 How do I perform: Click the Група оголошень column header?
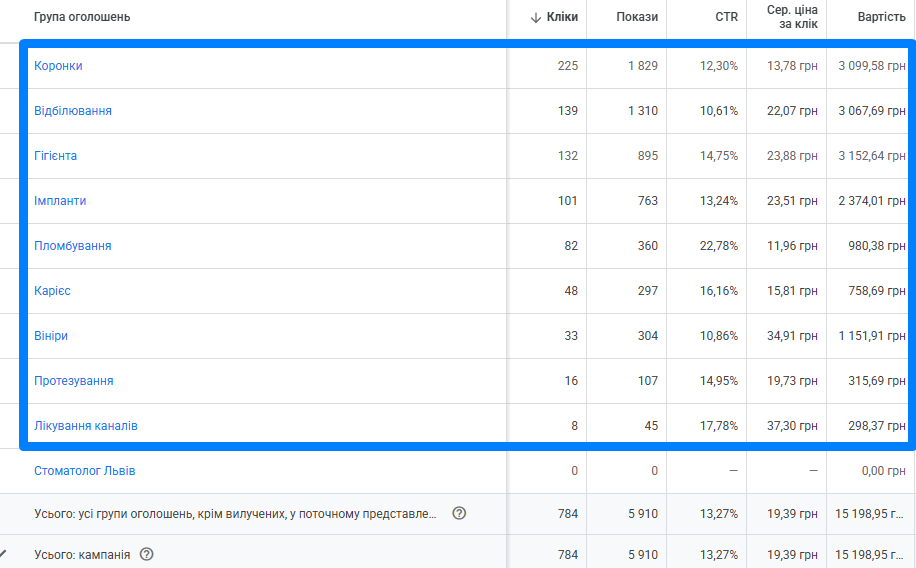[x=82, y=17]
